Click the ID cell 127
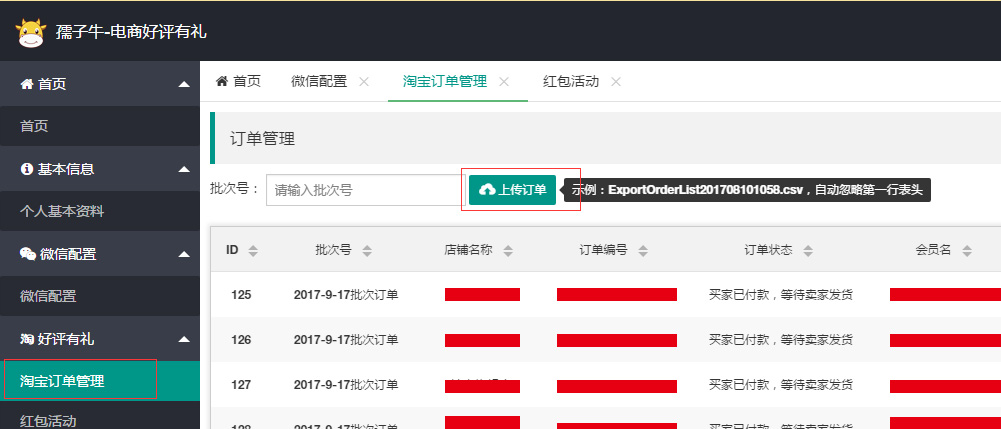The image size is (1001, 429). point(241,385)
